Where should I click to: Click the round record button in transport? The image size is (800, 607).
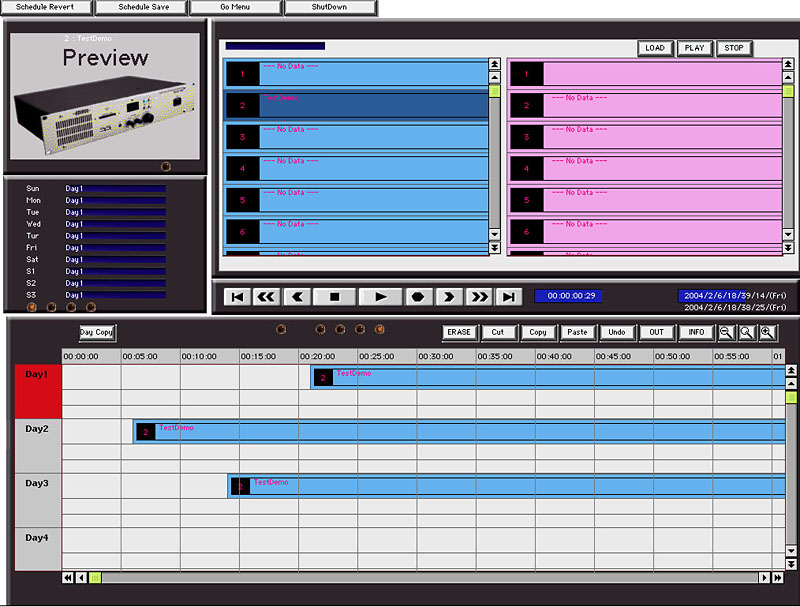(x=419, y=297)
